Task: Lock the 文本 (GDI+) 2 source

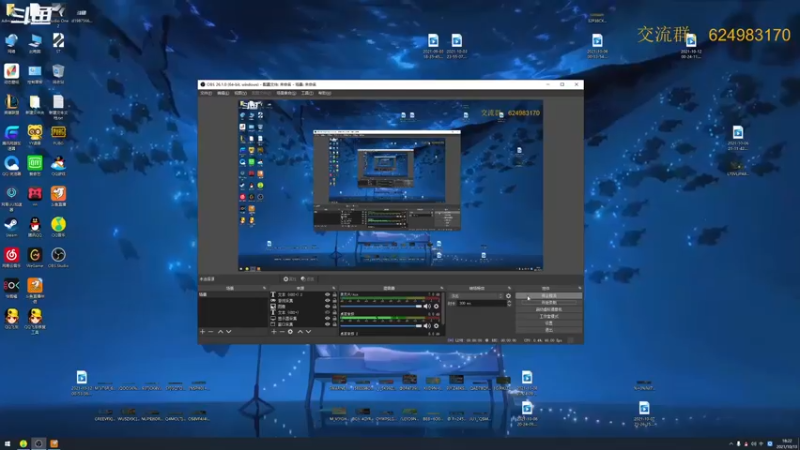Action: point(335,294)
